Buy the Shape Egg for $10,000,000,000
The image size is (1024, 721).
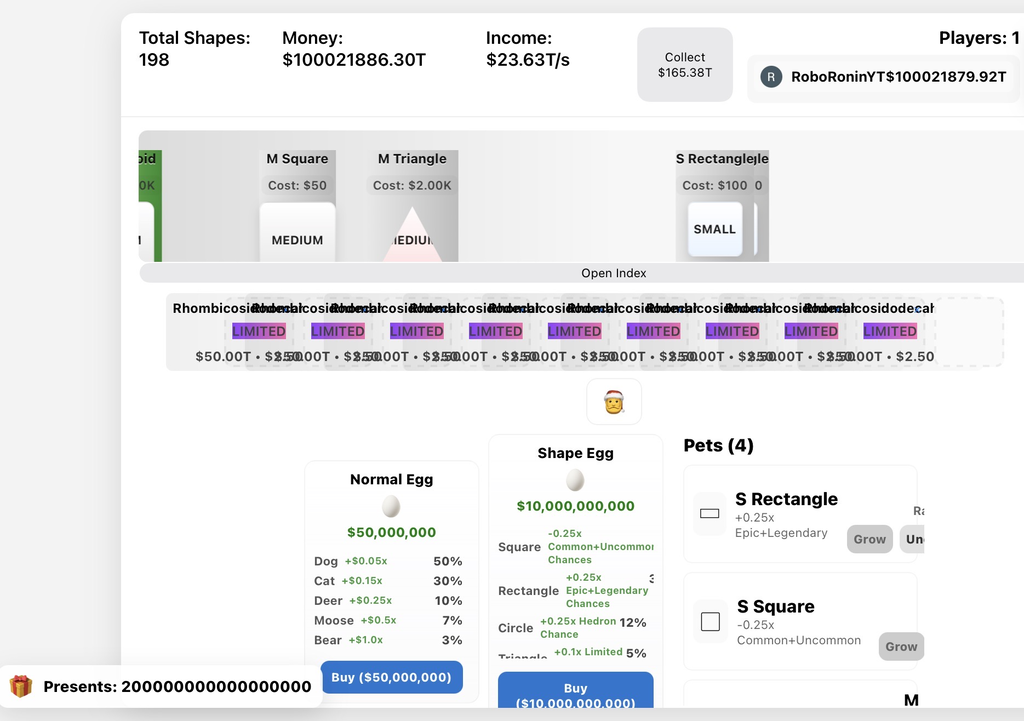(575, 691)
